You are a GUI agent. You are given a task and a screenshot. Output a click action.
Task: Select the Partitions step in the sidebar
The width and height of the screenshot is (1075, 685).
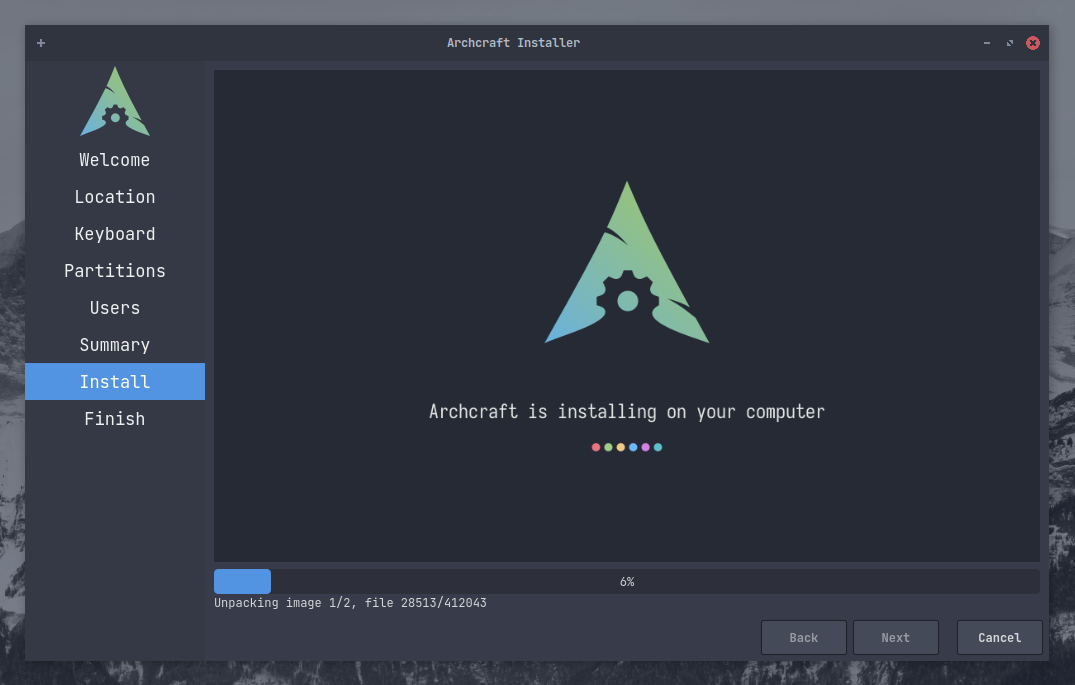pos(114,271)
